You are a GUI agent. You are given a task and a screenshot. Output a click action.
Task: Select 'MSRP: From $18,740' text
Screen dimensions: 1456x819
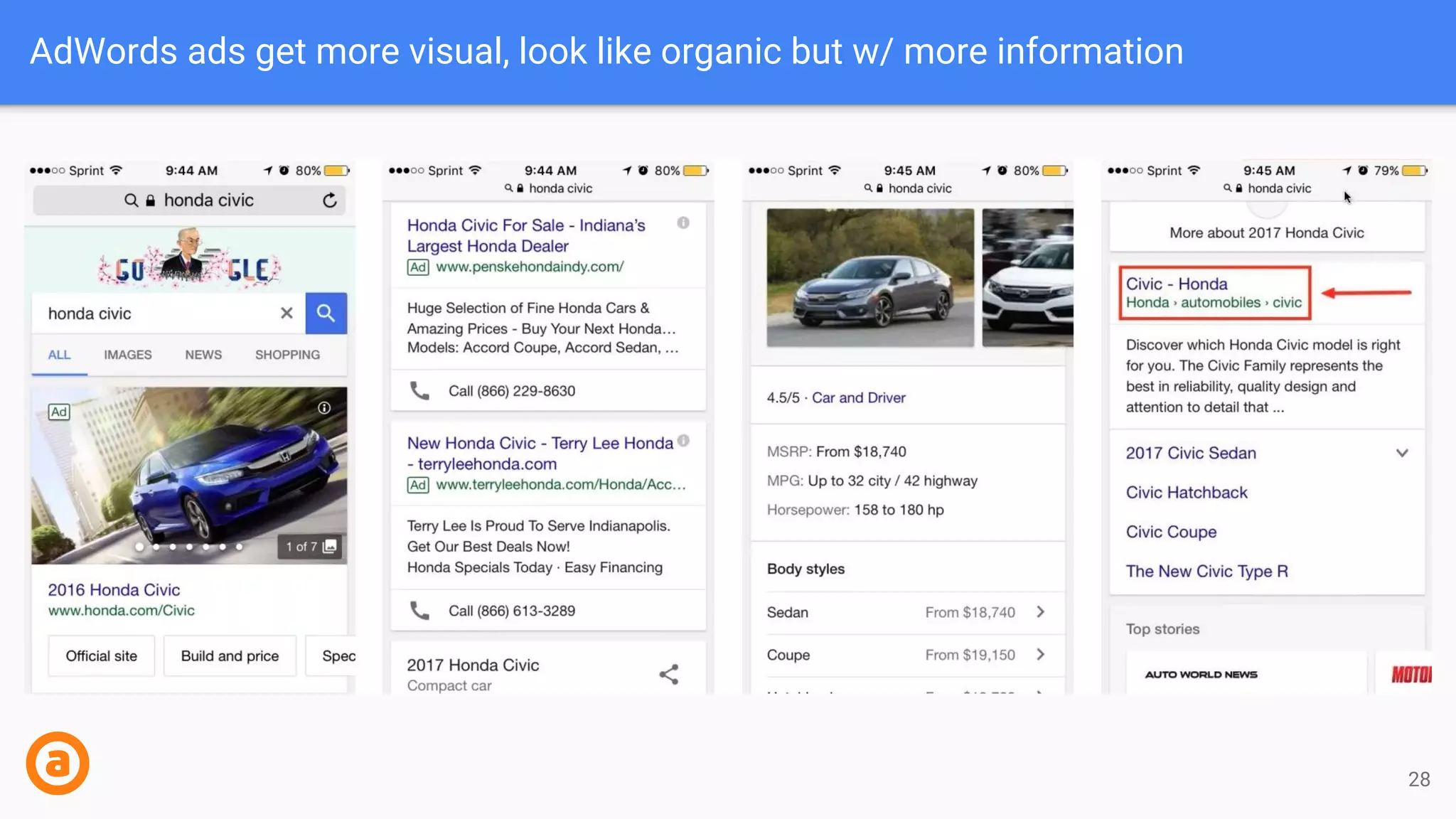pyautogui.click(x=836, y=451)
